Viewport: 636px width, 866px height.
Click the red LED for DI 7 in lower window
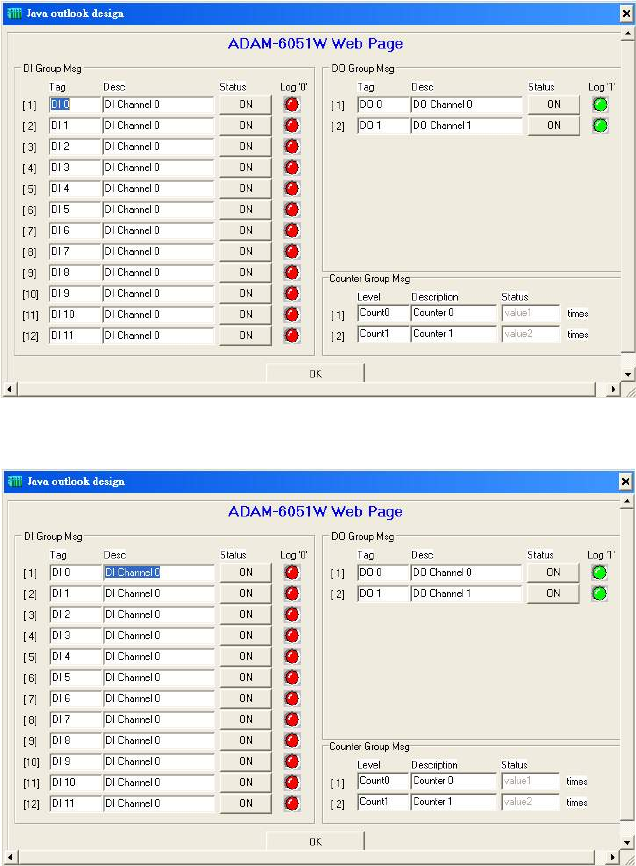pos(292,719)
